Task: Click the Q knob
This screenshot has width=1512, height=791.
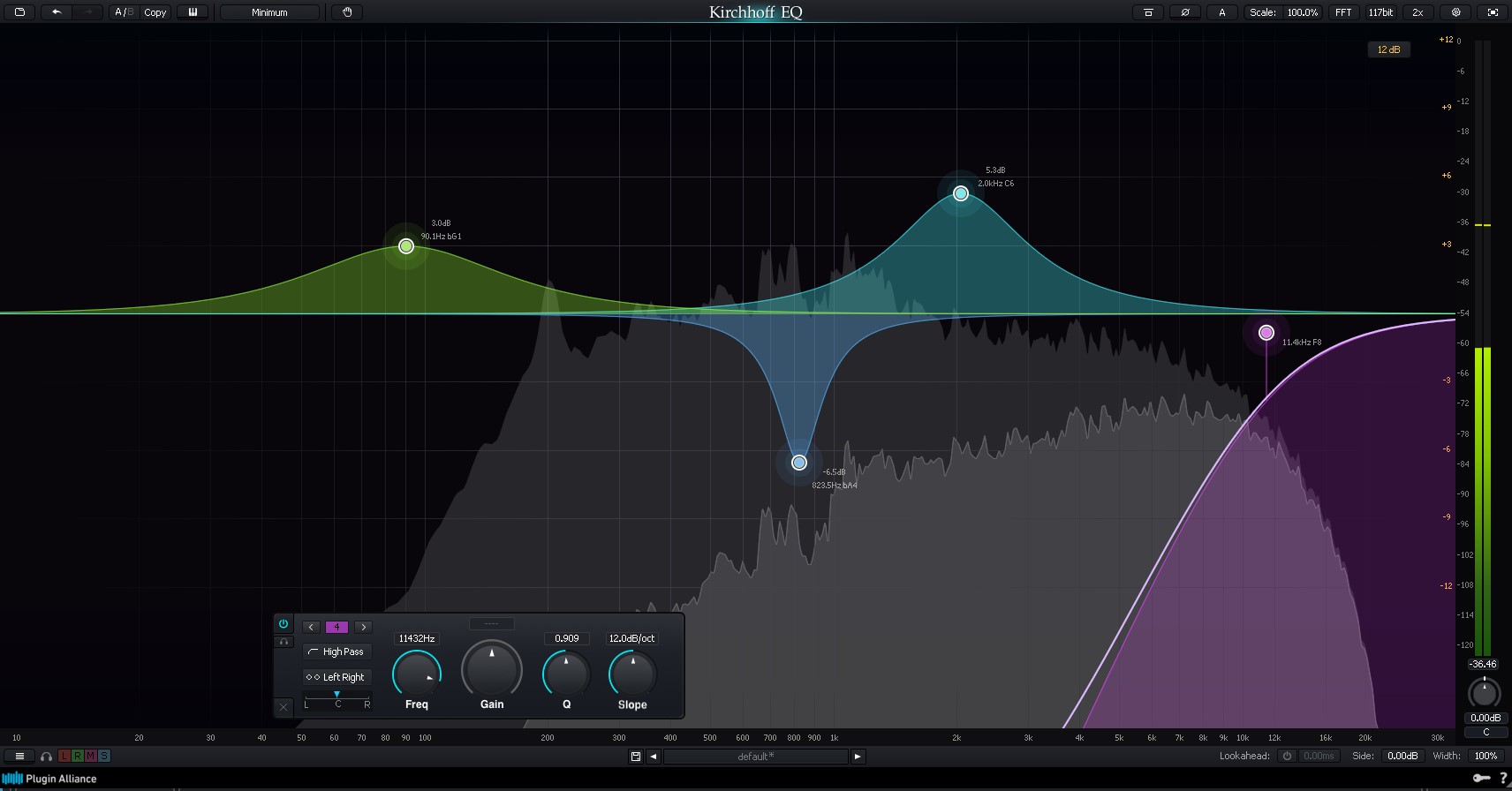Action: click(567, 674)
